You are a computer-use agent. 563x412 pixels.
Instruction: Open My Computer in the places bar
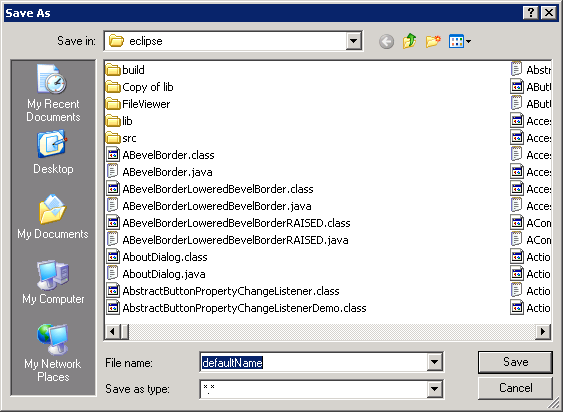tap(53, 283)
